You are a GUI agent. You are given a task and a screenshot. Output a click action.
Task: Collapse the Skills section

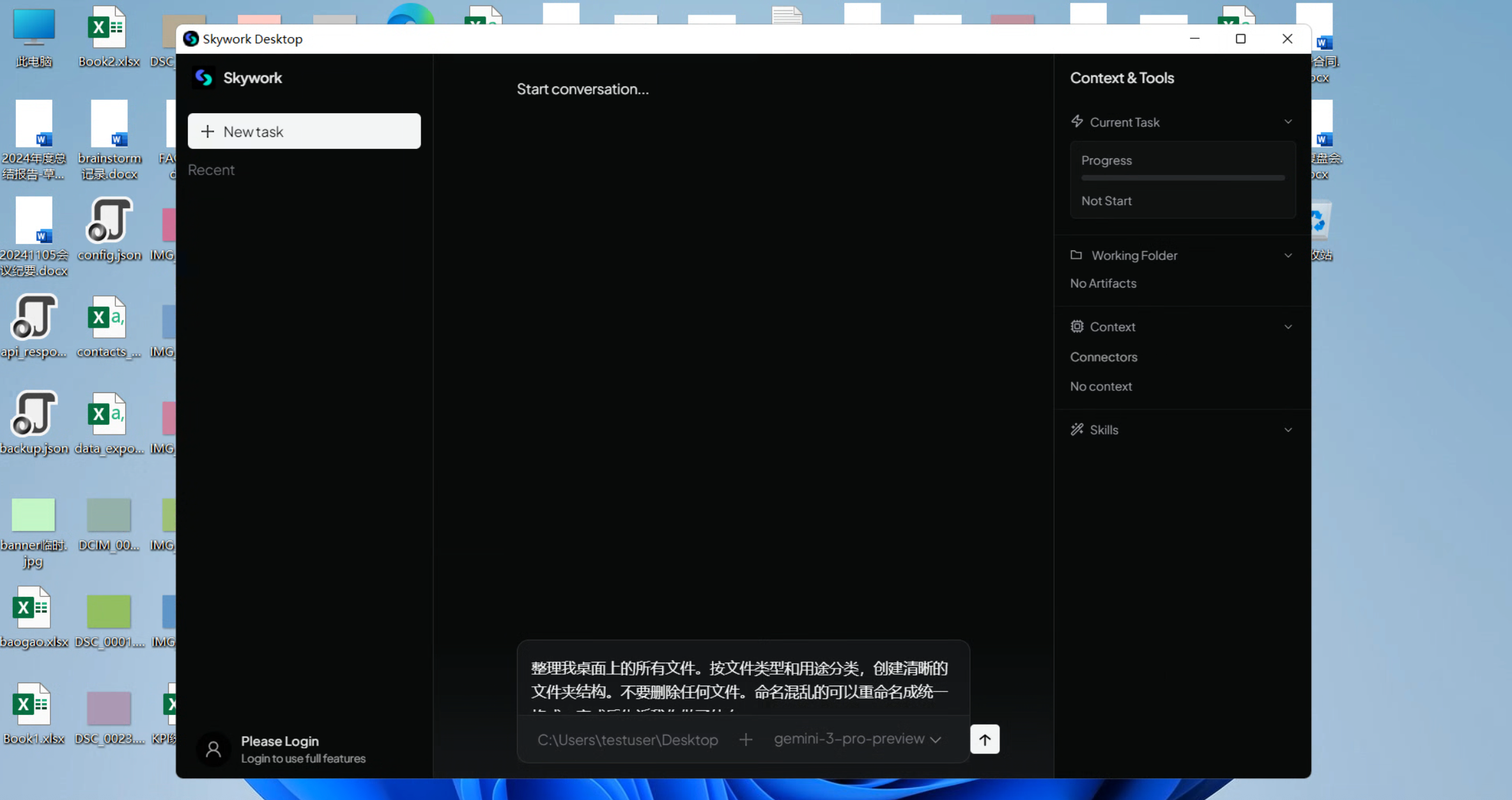(1288, 429)
